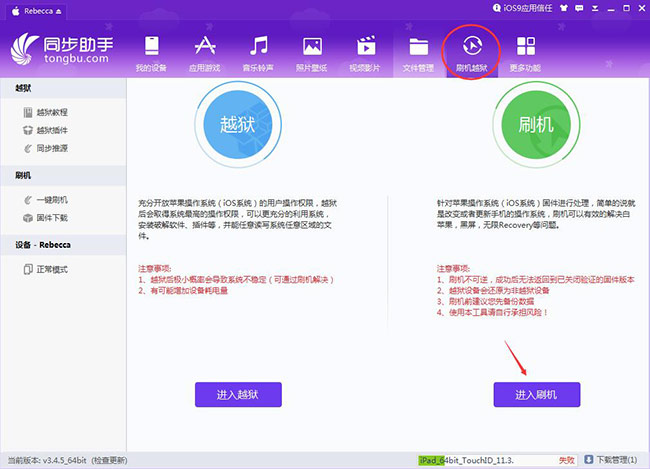Click the 刷机 sidebar section header

[x=63, y=175]
